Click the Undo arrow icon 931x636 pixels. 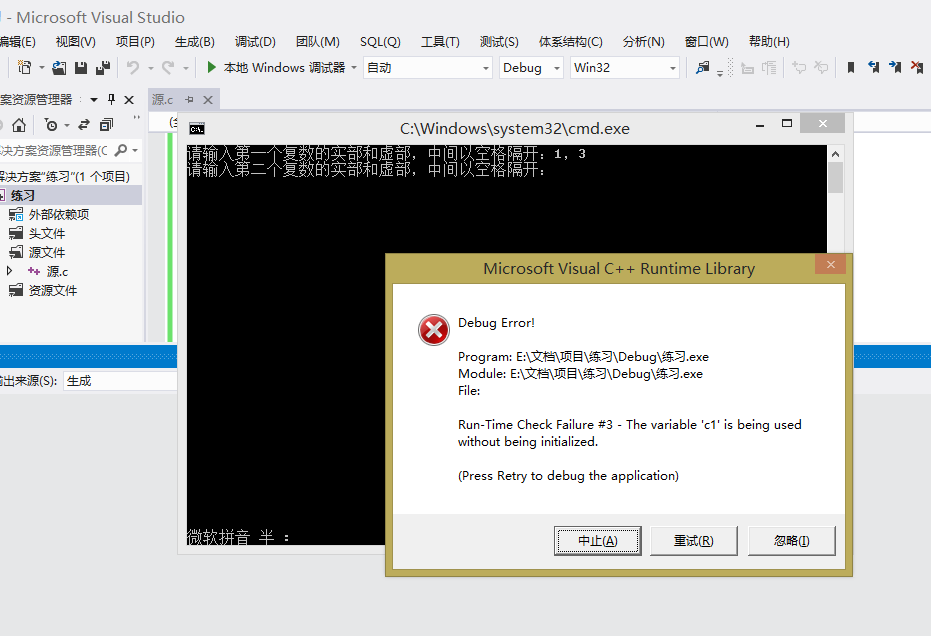click(x=133, y=68)
